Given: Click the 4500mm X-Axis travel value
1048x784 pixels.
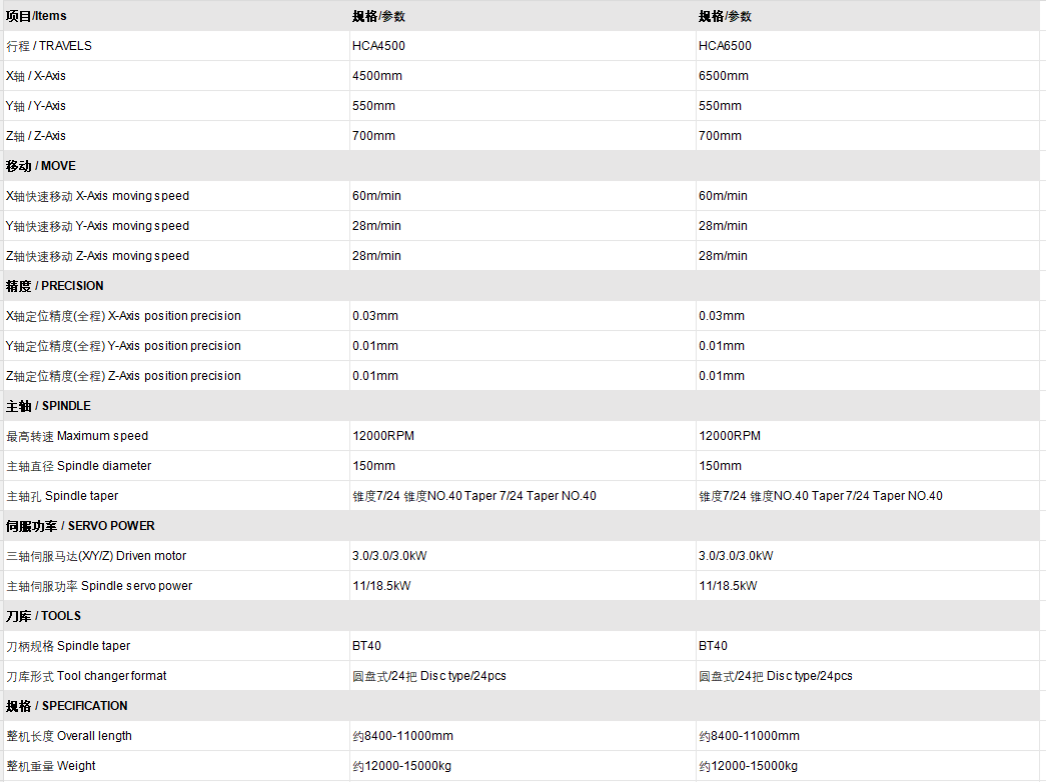Looking at the screenshot, I should tap(377, 76).
